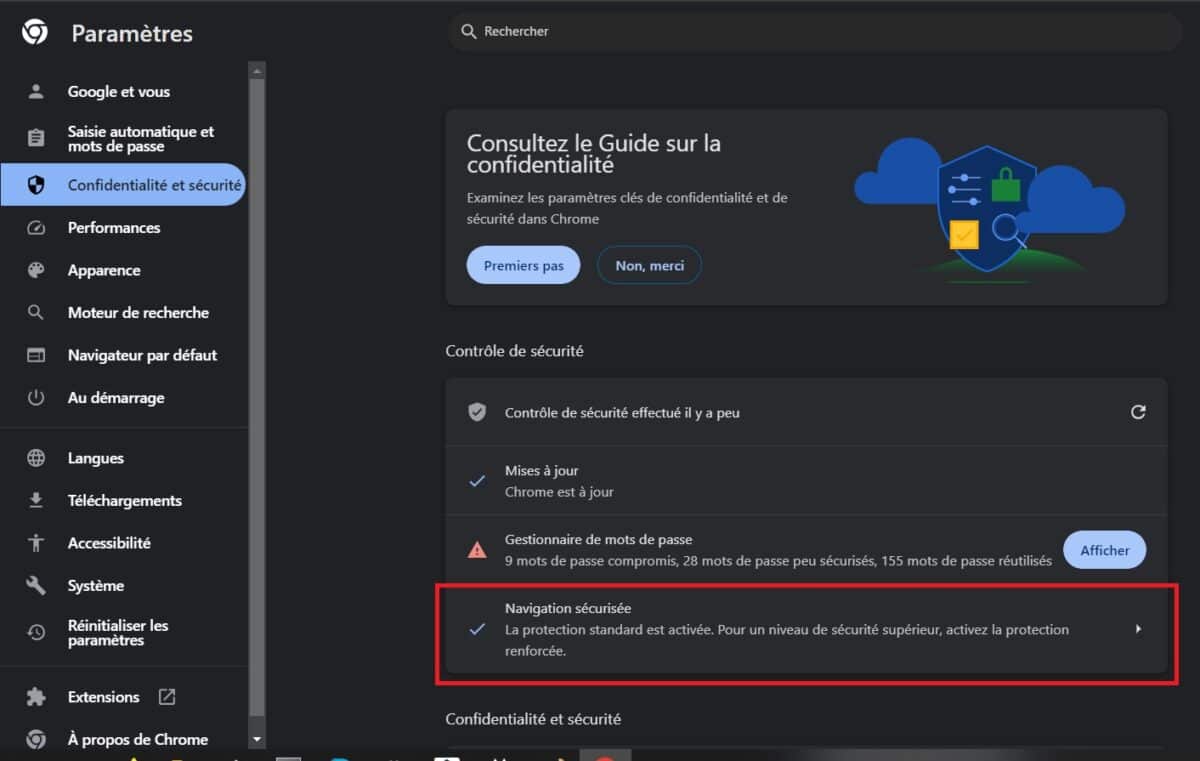
Task: Click the reset clock icon for Réinitialiser
Action: (36, 633)
